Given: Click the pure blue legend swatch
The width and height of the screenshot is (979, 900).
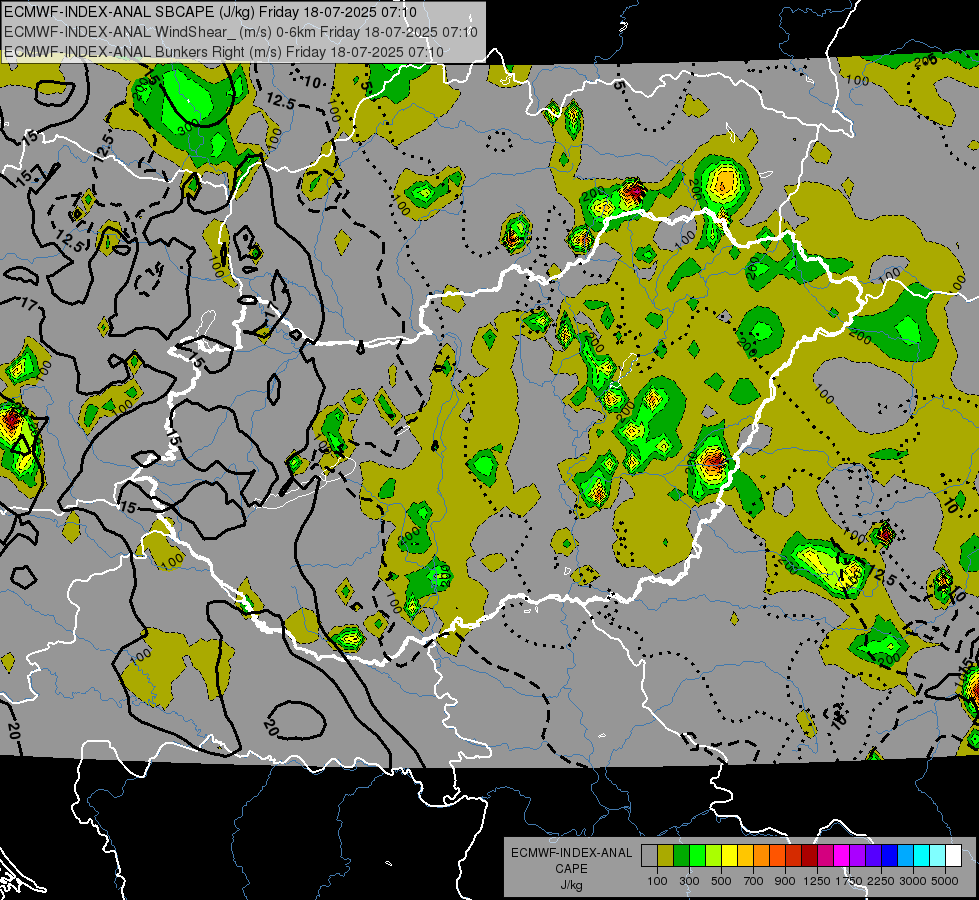Looking at the screenshot, I should [x=889, y=856].
